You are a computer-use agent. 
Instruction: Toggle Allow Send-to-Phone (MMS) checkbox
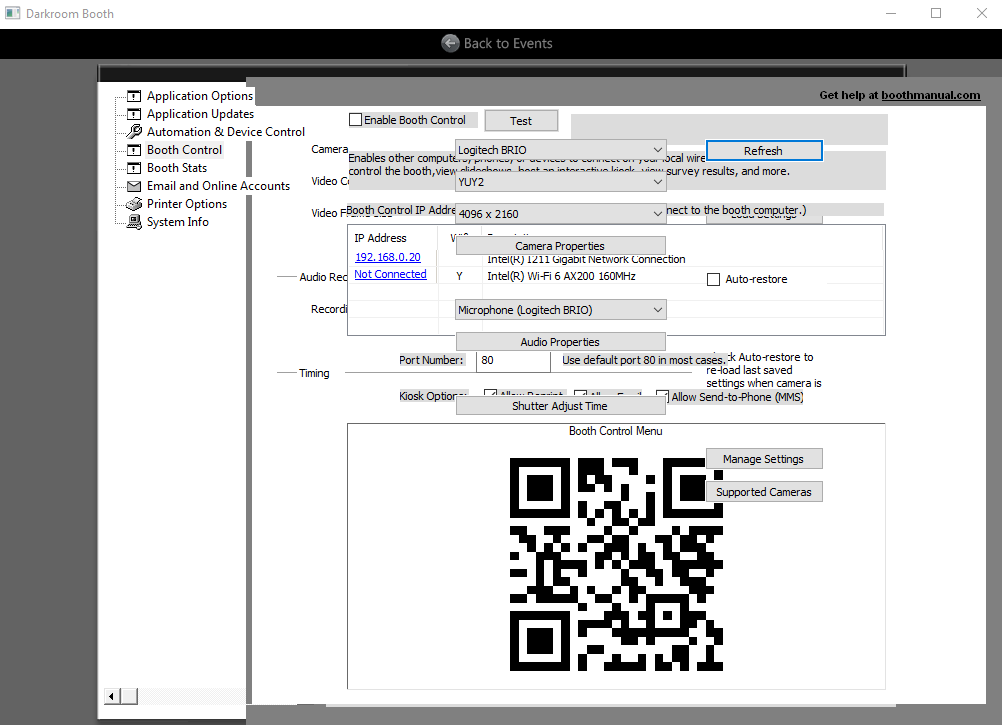[x=663, y=397]
